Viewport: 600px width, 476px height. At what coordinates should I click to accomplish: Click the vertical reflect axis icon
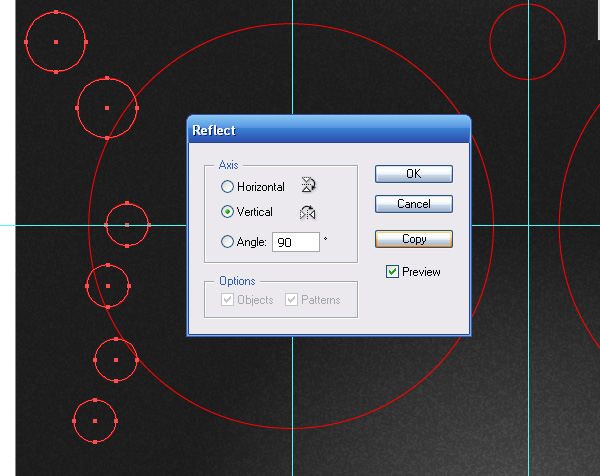click(x=308, y=213)
